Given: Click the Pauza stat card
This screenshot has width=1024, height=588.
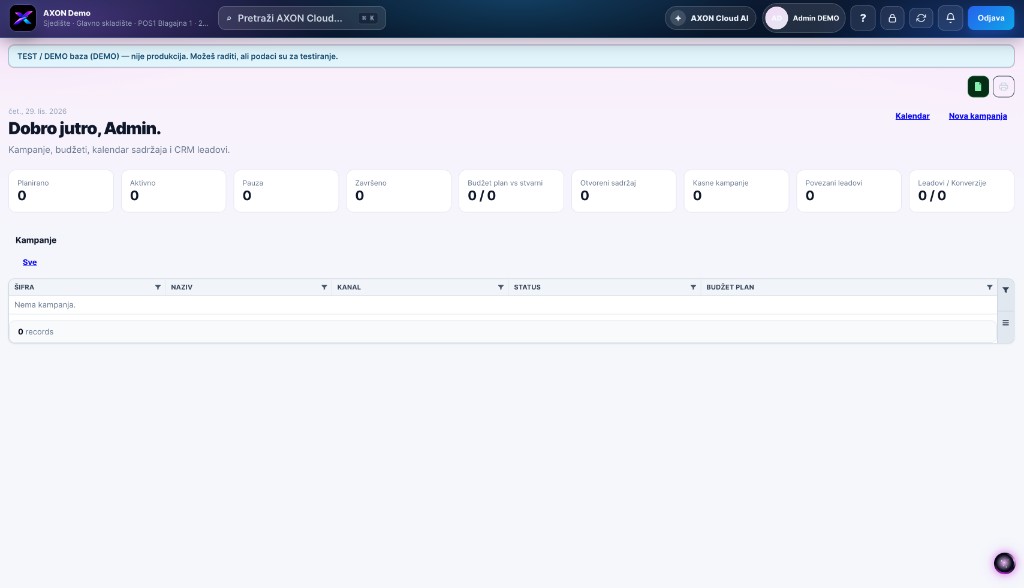Looking at the screenshot, I should 286,191.
